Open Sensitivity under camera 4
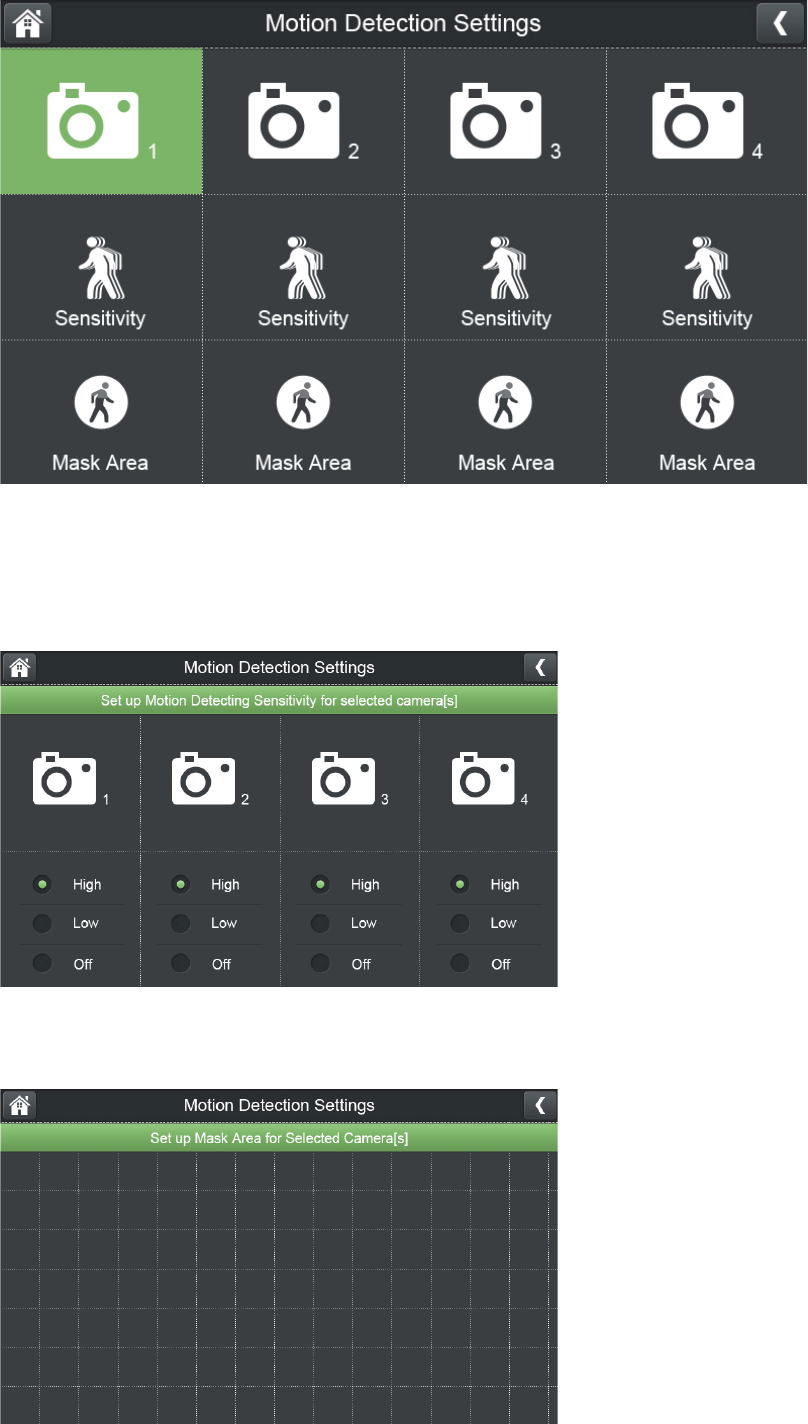808x1424 pixels. click(x=707, y=267)
